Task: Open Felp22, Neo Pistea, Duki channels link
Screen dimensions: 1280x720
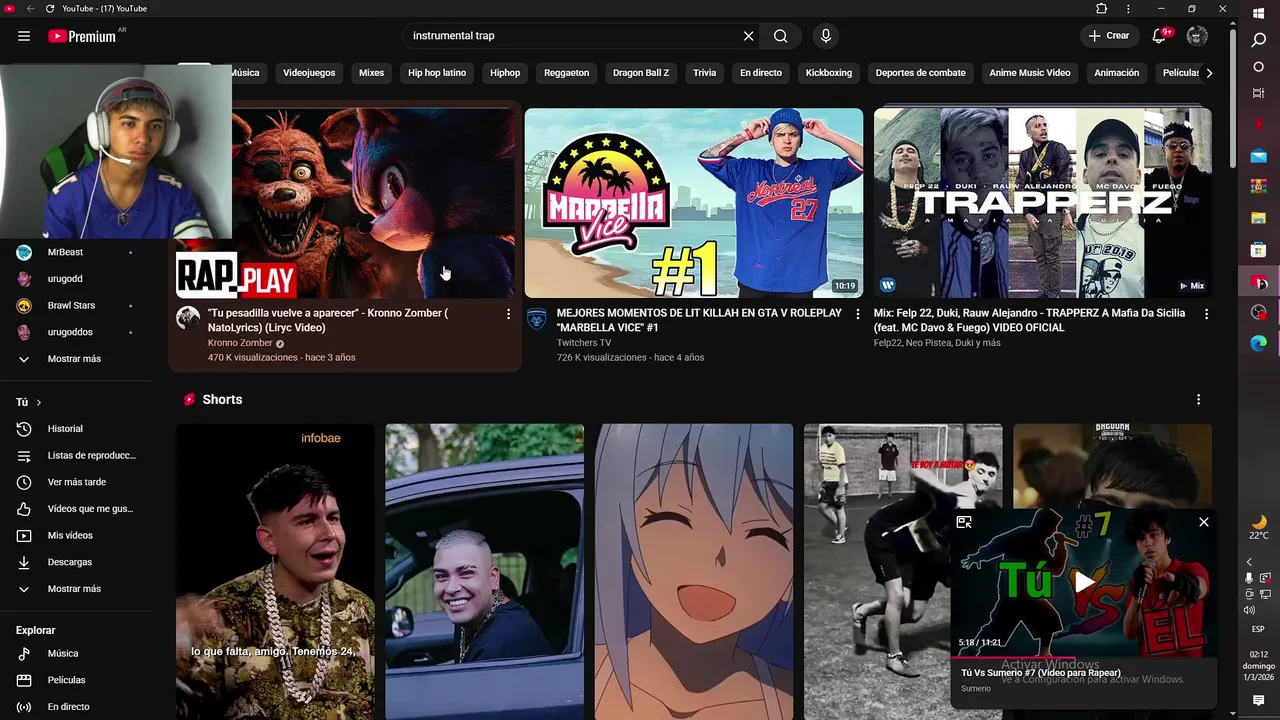Action: click(937, 343)
